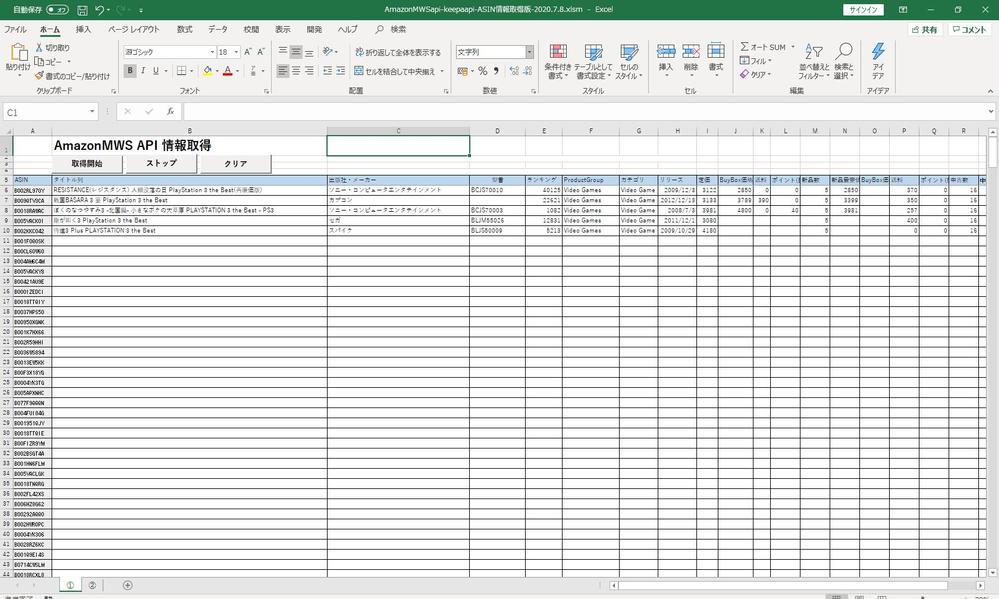The width and height of the screenshot is (999, 599).
Task: Click Format as Table icon
Action: tap(593, 52)
